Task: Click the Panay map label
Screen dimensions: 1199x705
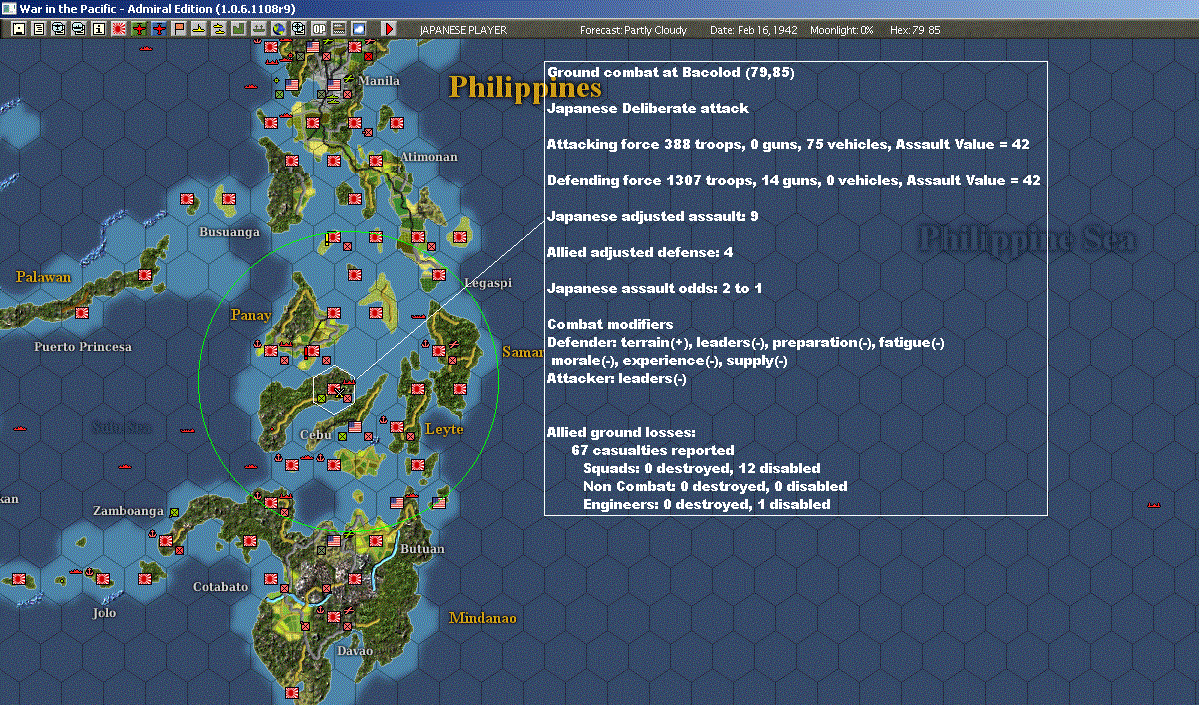Action: click(x=251, y=315)
